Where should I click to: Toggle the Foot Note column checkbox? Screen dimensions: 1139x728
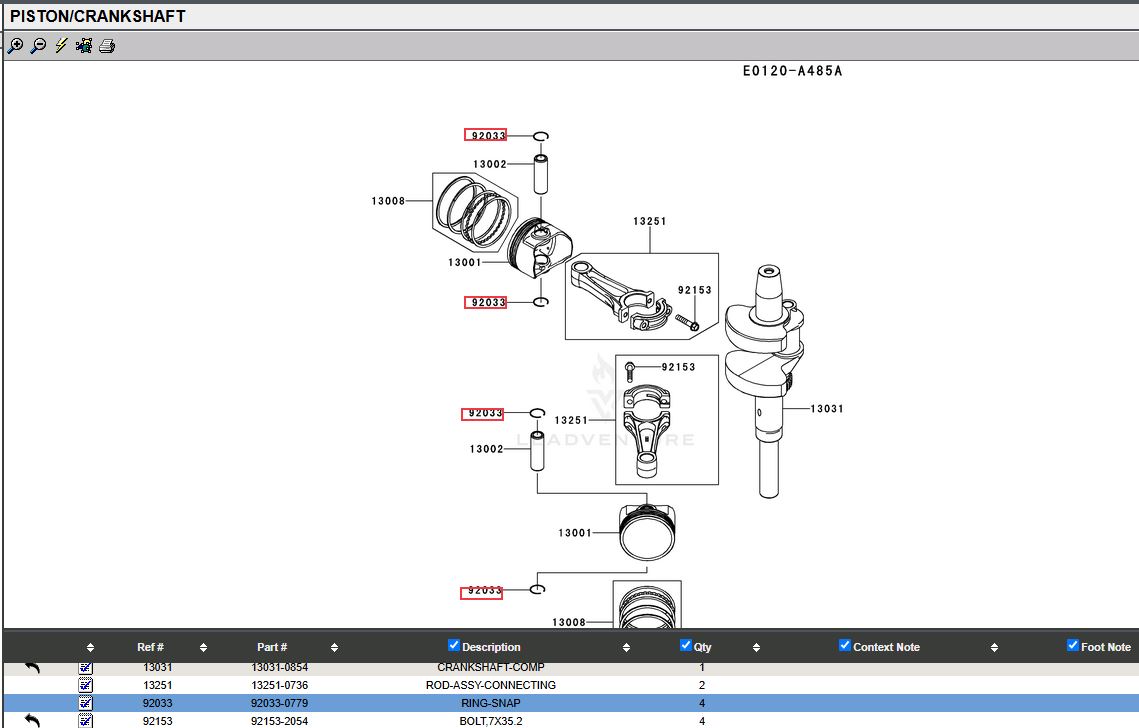click(x=1073, y=645)
